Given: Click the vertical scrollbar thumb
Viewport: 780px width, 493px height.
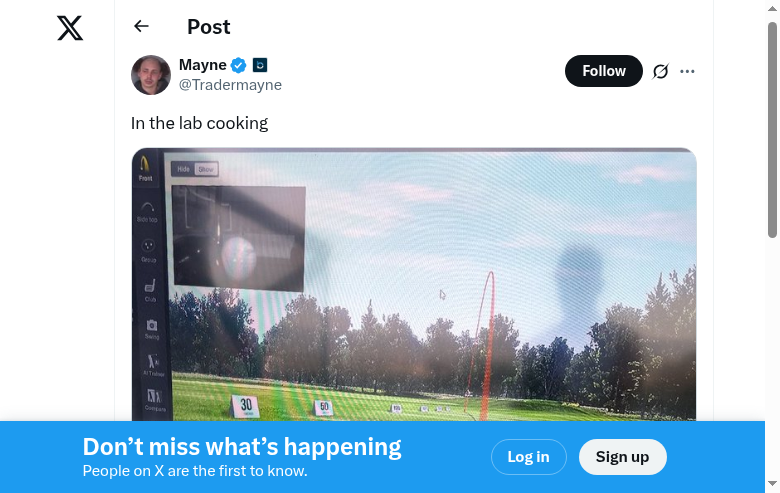Looking at the screenshot, I should (x=772, y=129).
